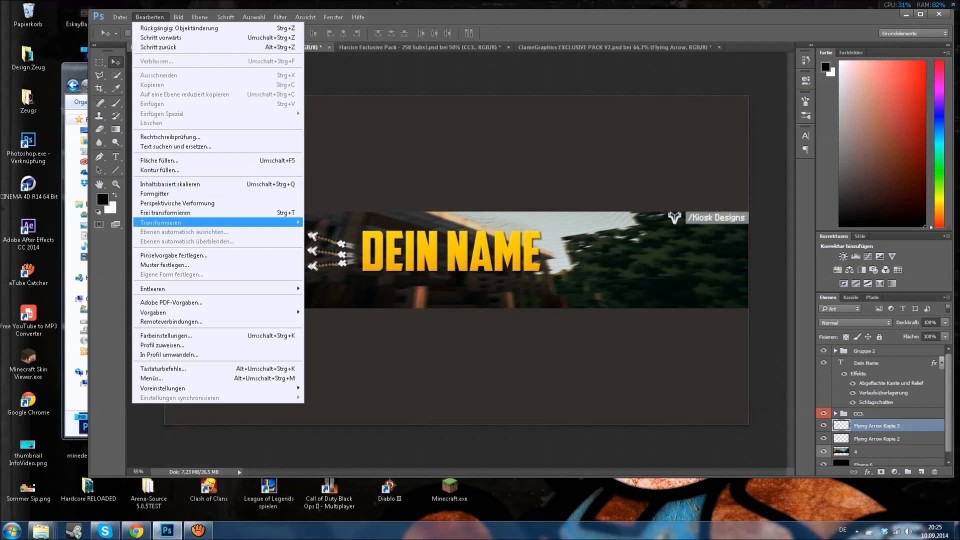
Task: Link layers using chain icon
Action: point(854,472)
